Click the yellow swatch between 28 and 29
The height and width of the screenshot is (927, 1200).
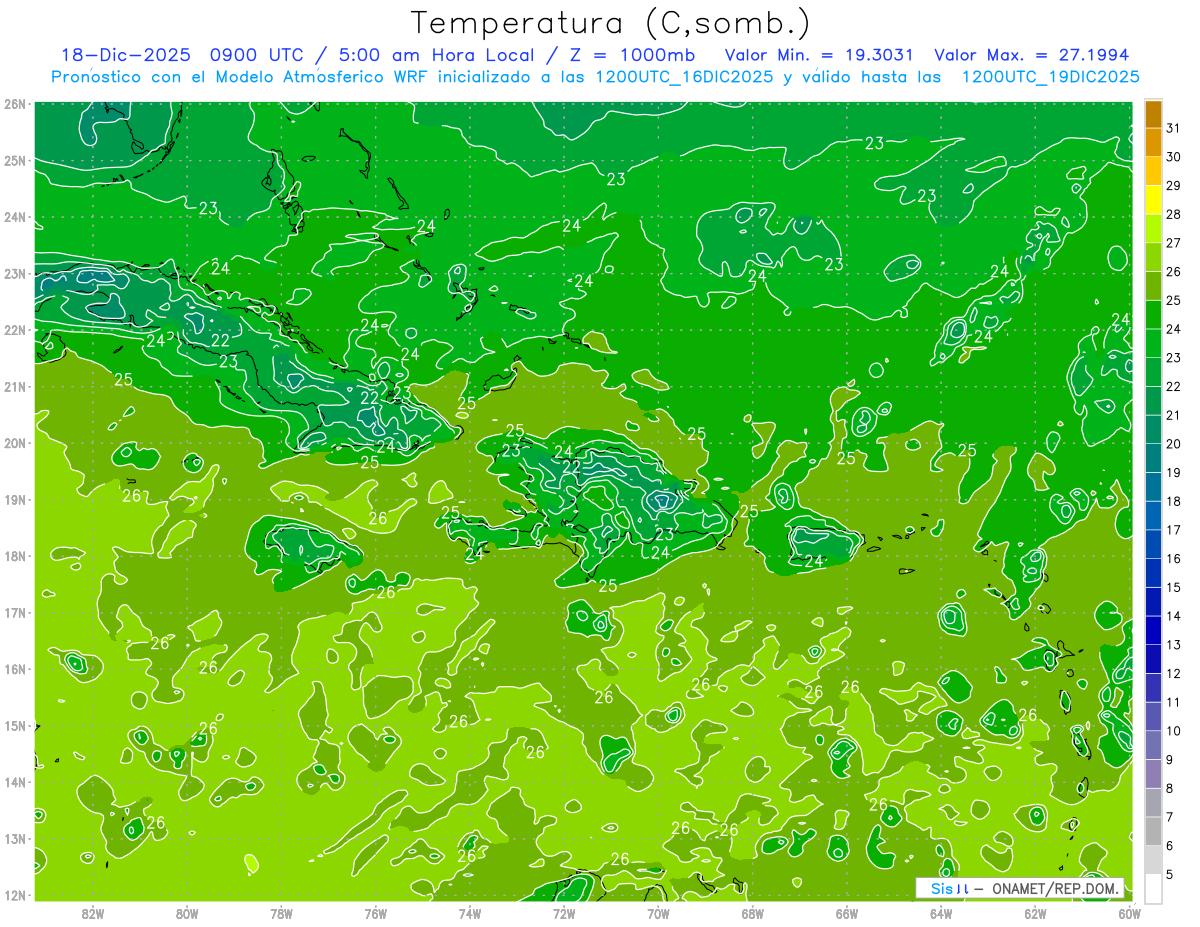coord(1153,199)
